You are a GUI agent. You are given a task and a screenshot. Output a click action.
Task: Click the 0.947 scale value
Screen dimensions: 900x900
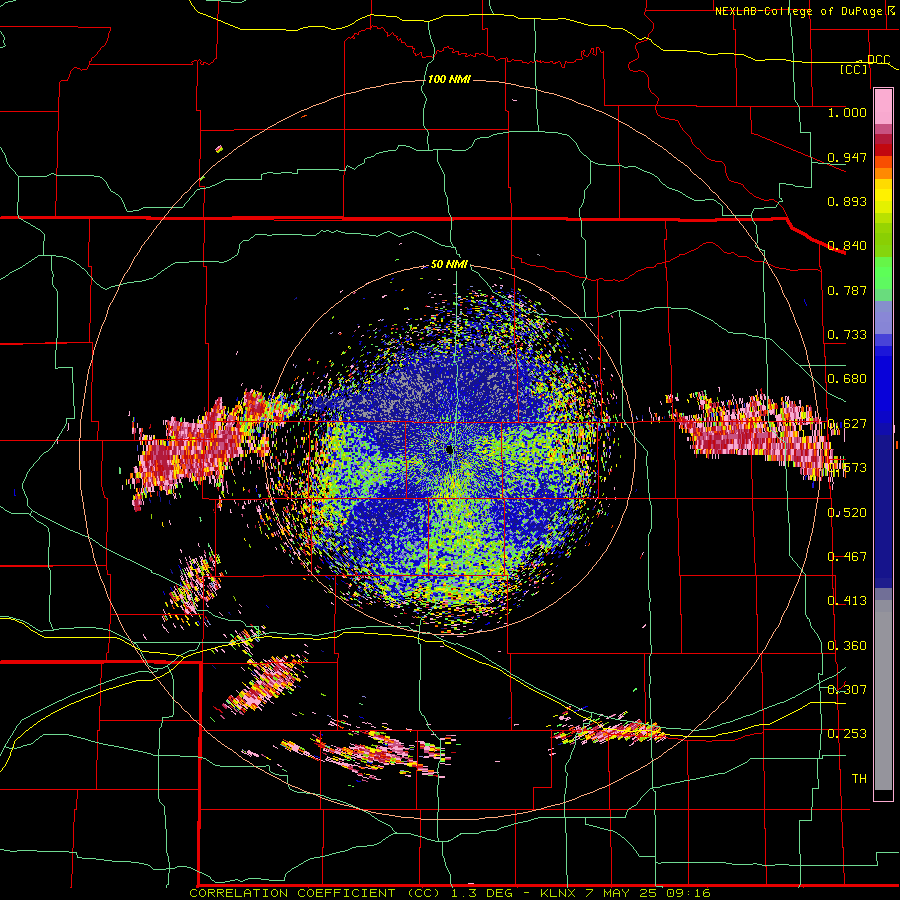pyautogui.click(x=847, y=157)
